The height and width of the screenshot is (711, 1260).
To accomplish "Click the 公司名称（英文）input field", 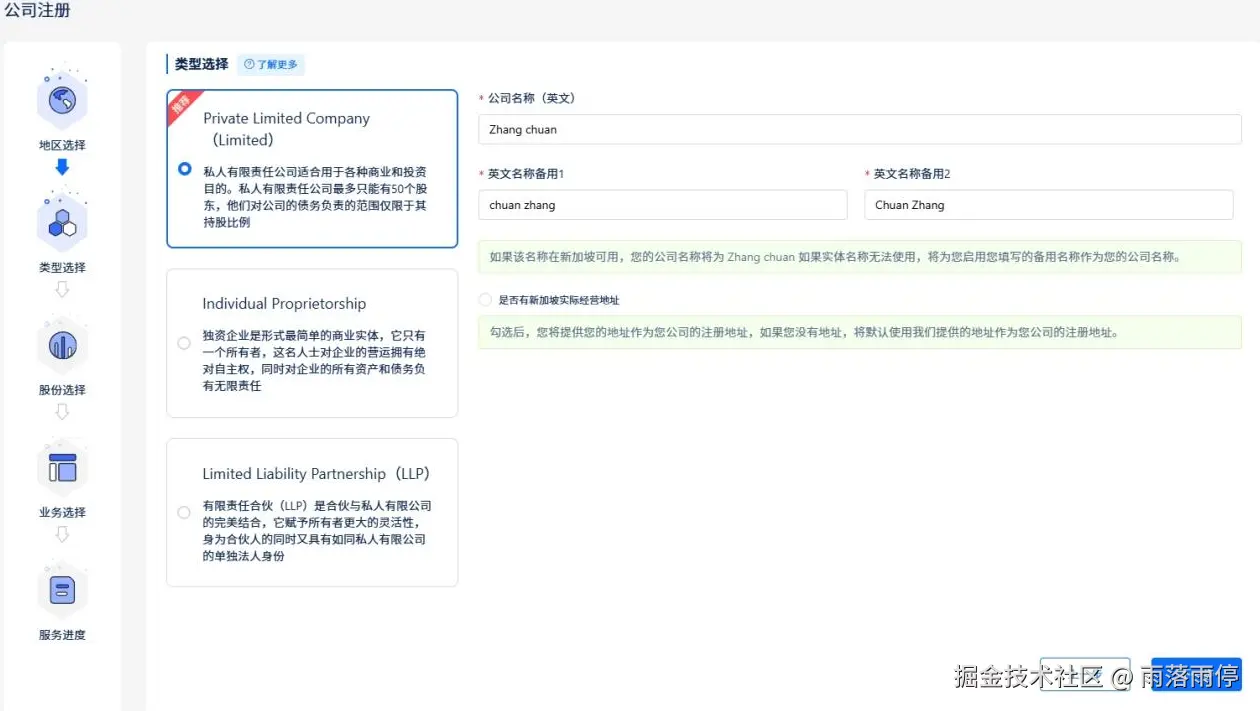I will coord(860,129).
